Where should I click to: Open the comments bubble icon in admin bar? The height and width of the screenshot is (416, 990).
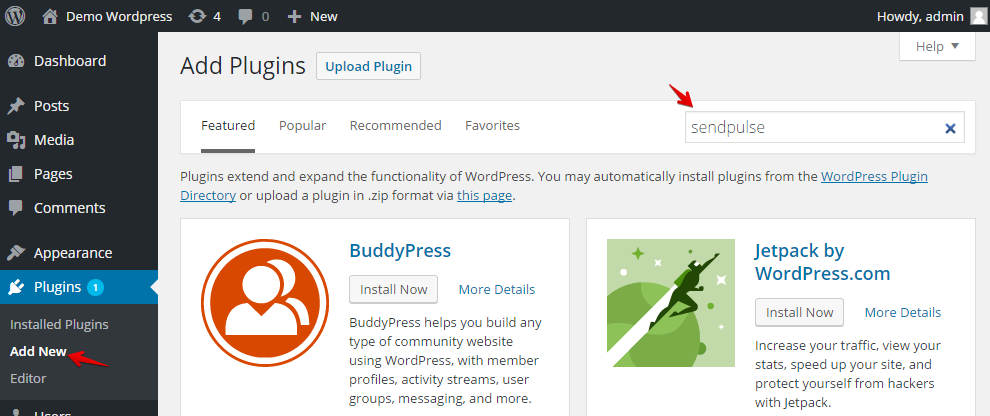point(245,16)
